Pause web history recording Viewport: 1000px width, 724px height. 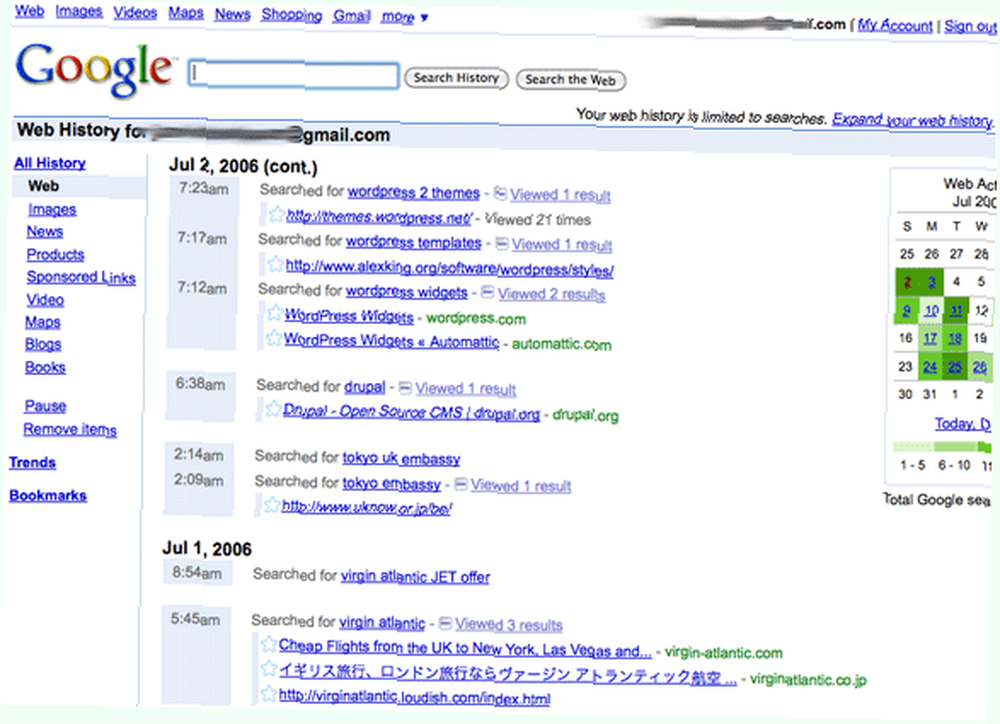(45, 406)
